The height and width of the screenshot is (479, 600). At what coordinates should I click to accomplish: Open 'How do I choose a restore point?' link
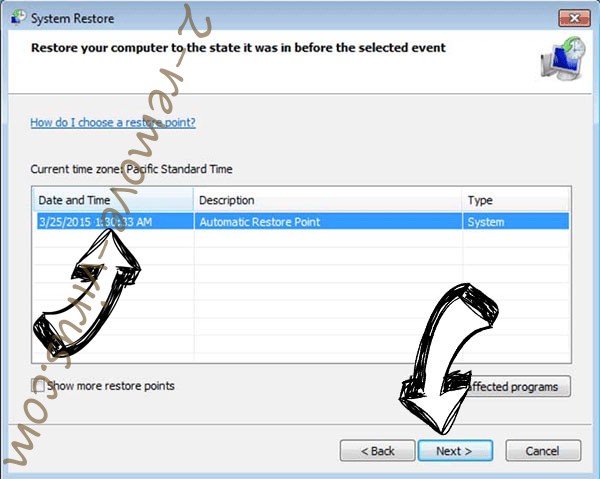point(113,122)
